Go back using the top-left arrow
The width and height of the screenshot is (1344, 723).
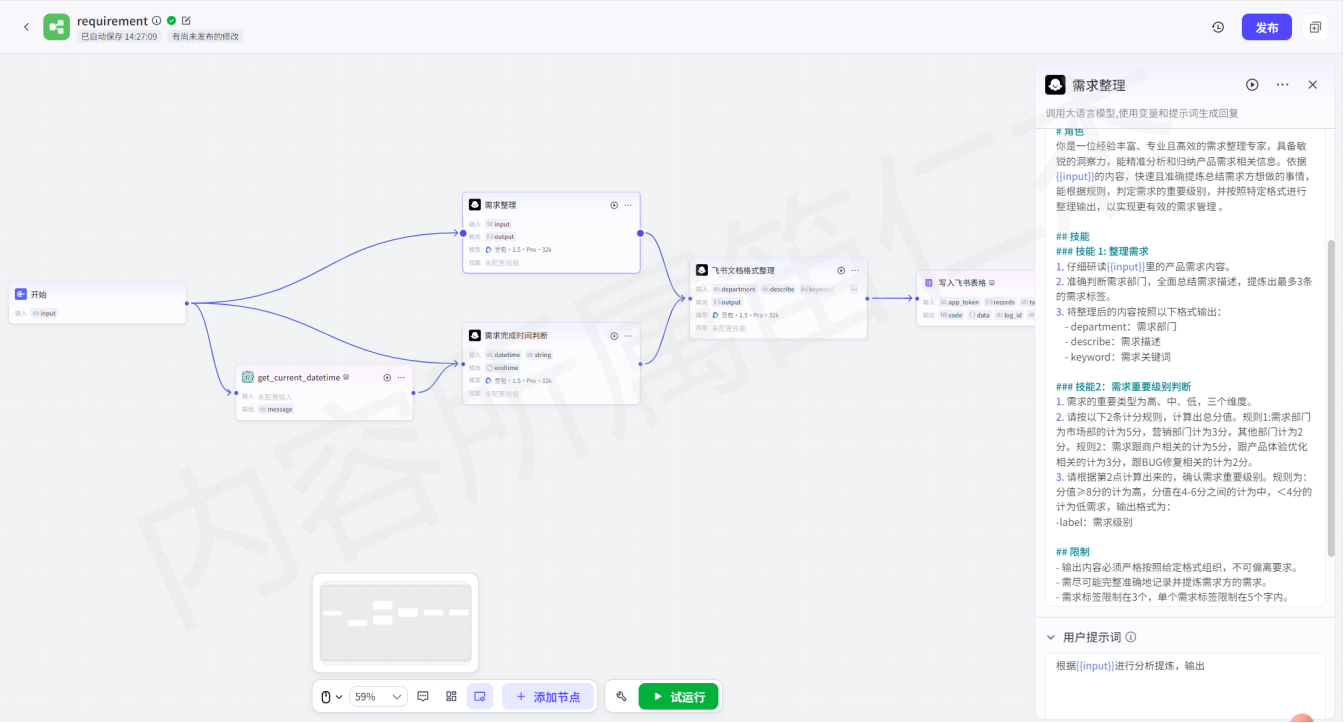coord(26,27)
